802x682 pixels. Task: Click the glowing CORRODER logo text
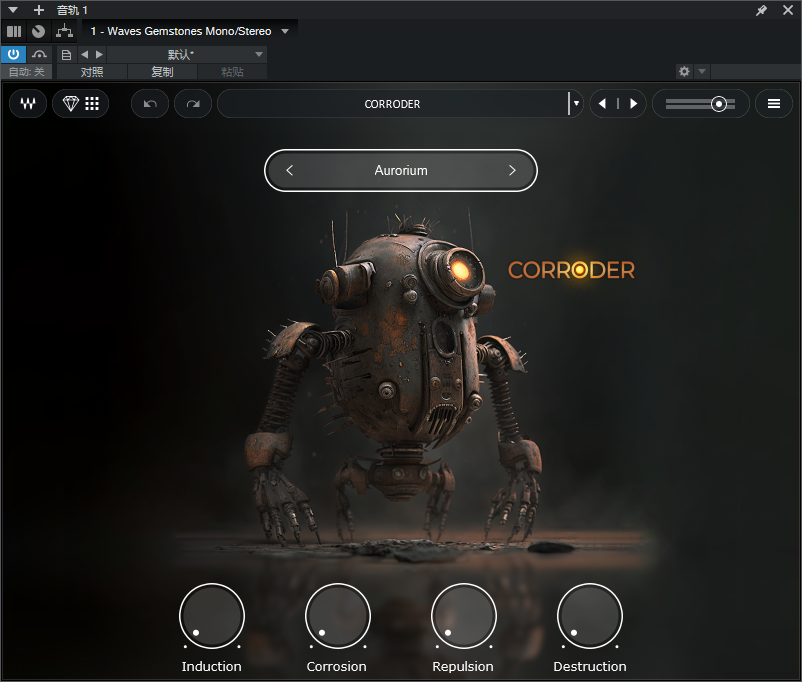click(571, 270)
